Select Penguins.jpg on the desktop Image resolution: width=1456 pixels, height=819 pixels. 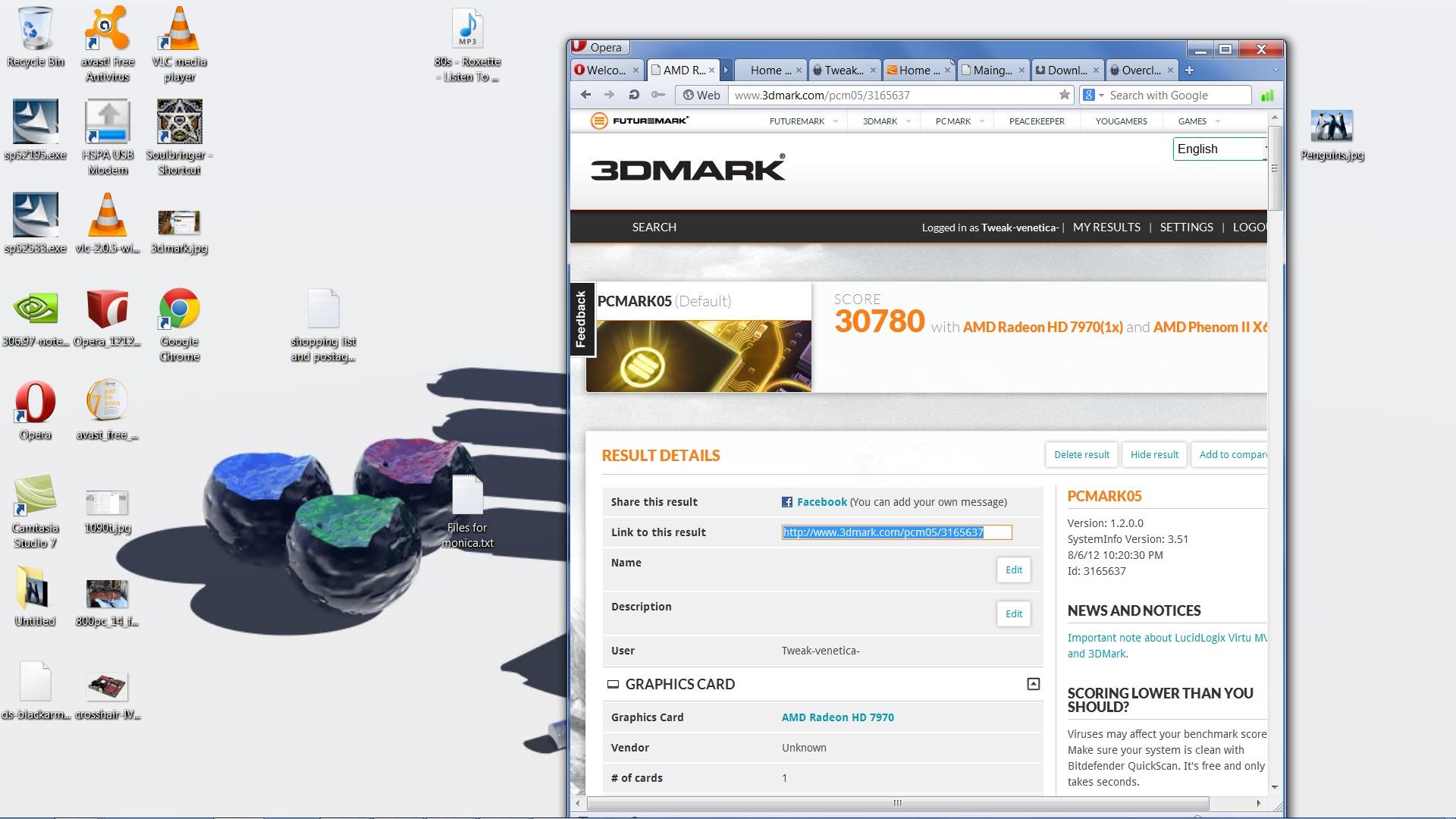click(x=1332, y=136)
